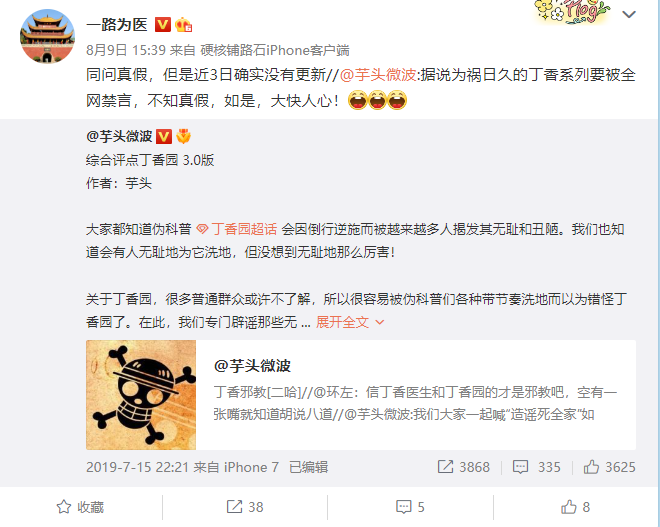Screen dimensions: 660x527
Task: Open the original poster @芋头微波 name
Action: [x=119, y=136]
